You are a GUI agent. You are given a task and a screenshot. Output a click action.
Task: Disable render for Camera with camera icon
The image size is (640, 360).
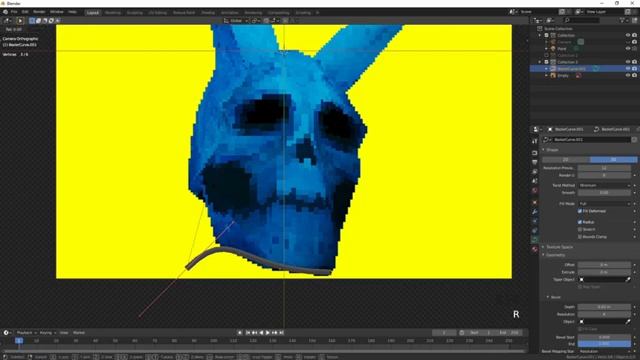(x=634, y=42)
